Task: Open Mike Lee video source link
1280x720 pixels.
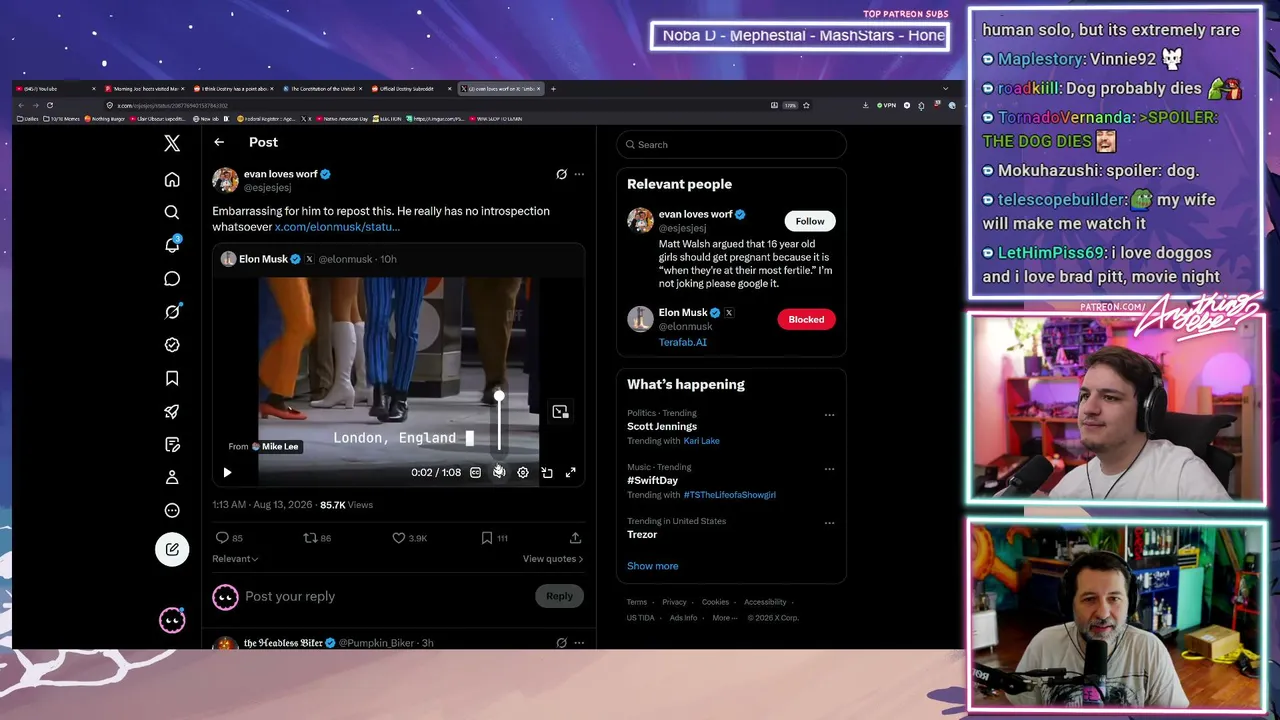Action: [275, 446]
